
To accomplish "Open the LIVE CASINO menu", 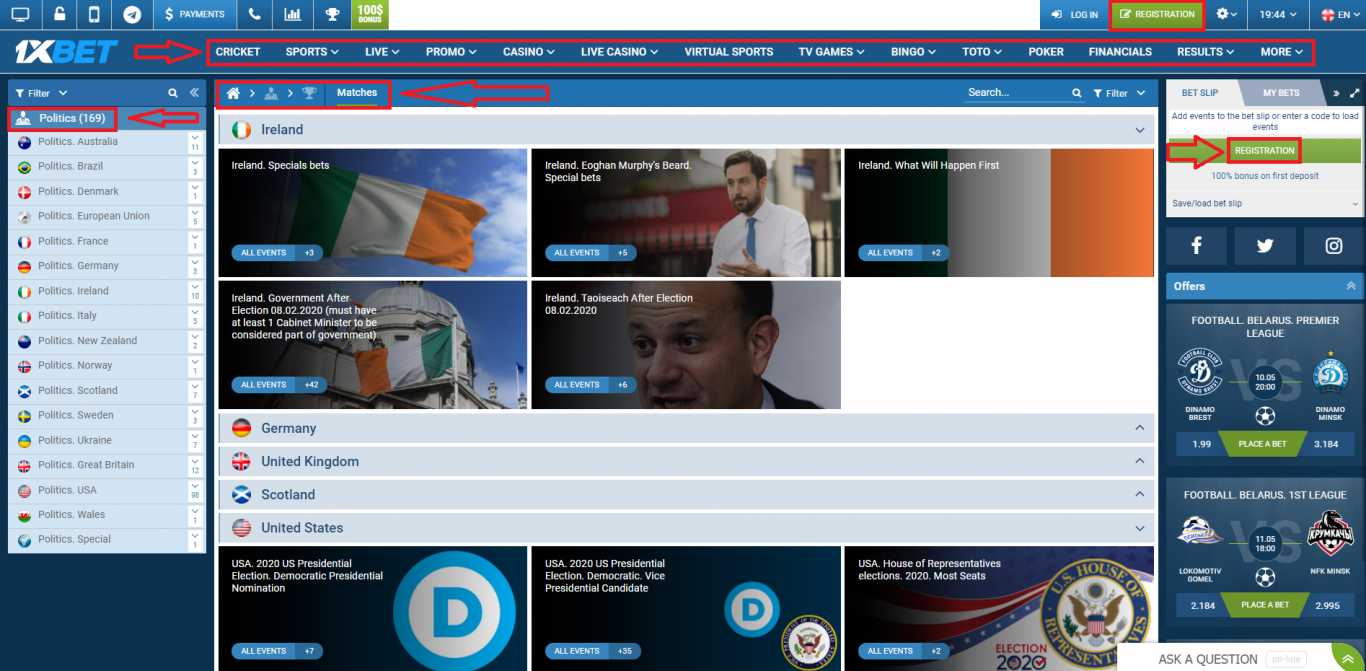I will click(x=619, y=52).
